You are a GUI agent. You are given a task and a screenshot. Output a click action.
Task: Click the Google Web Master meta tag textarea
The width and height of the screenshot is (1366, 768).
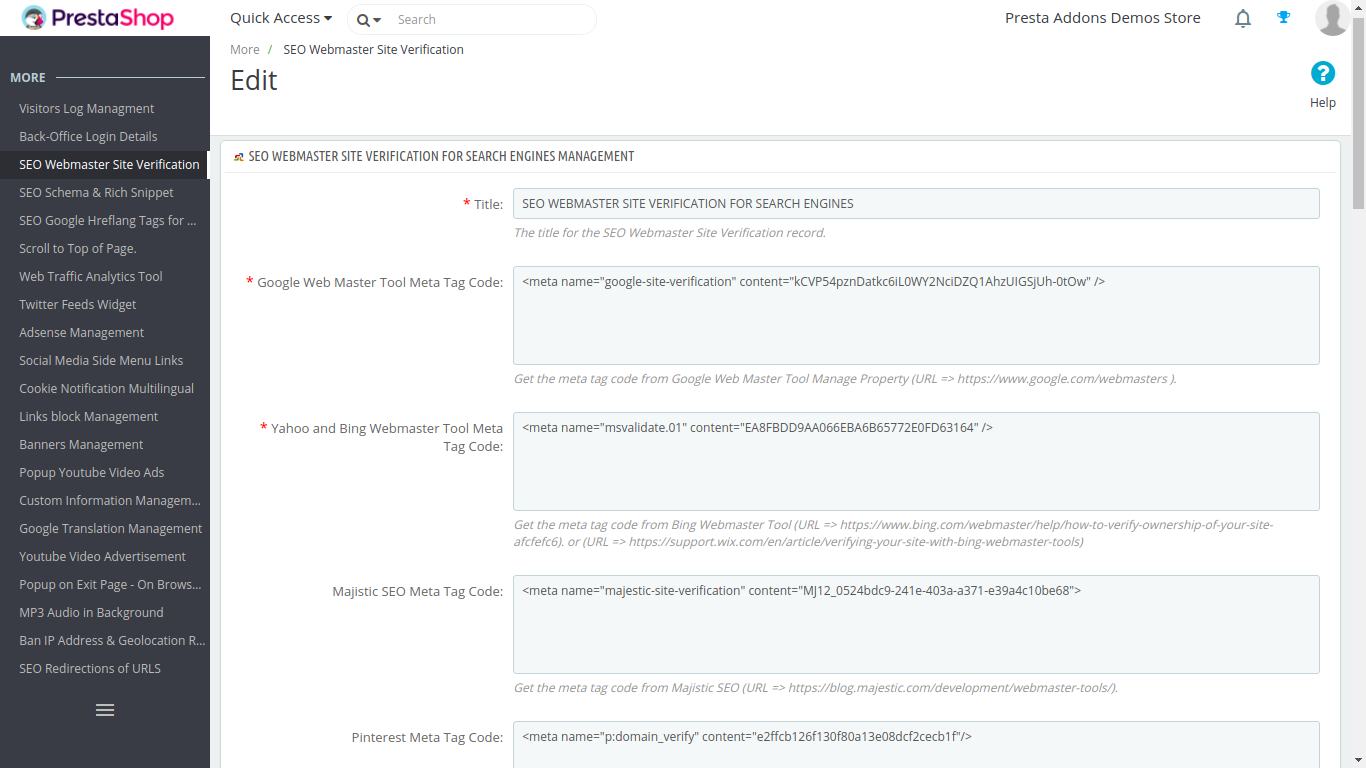(916, 315)
